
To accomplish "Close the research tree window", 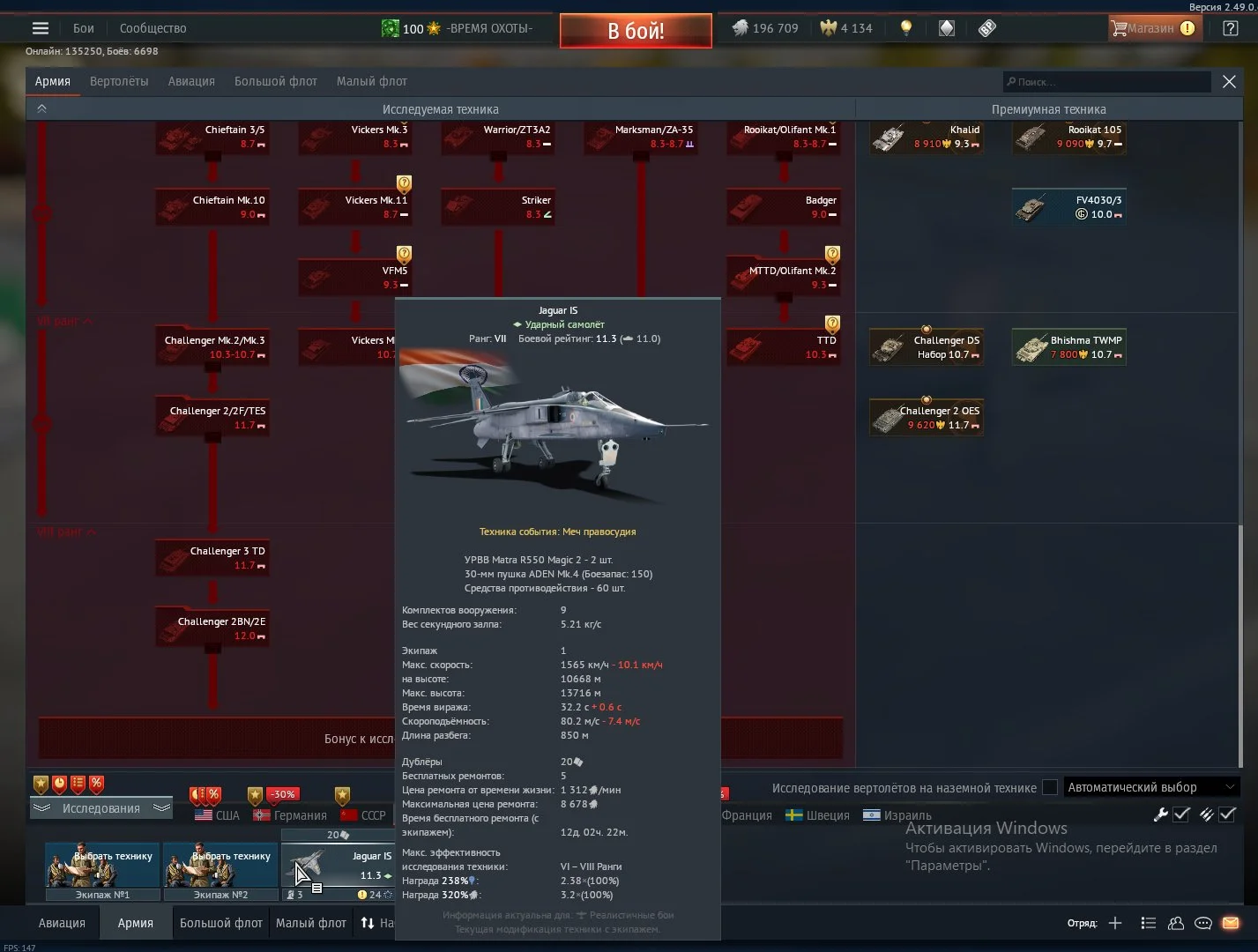I will pyautogui.click(x=1229, y=82).
